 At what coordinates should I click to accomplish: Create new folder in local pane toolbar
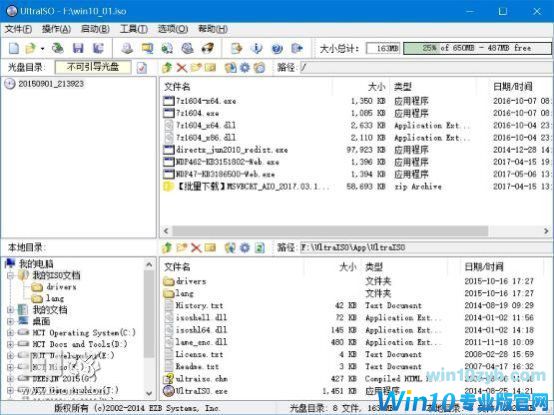[x=182, y=247]
